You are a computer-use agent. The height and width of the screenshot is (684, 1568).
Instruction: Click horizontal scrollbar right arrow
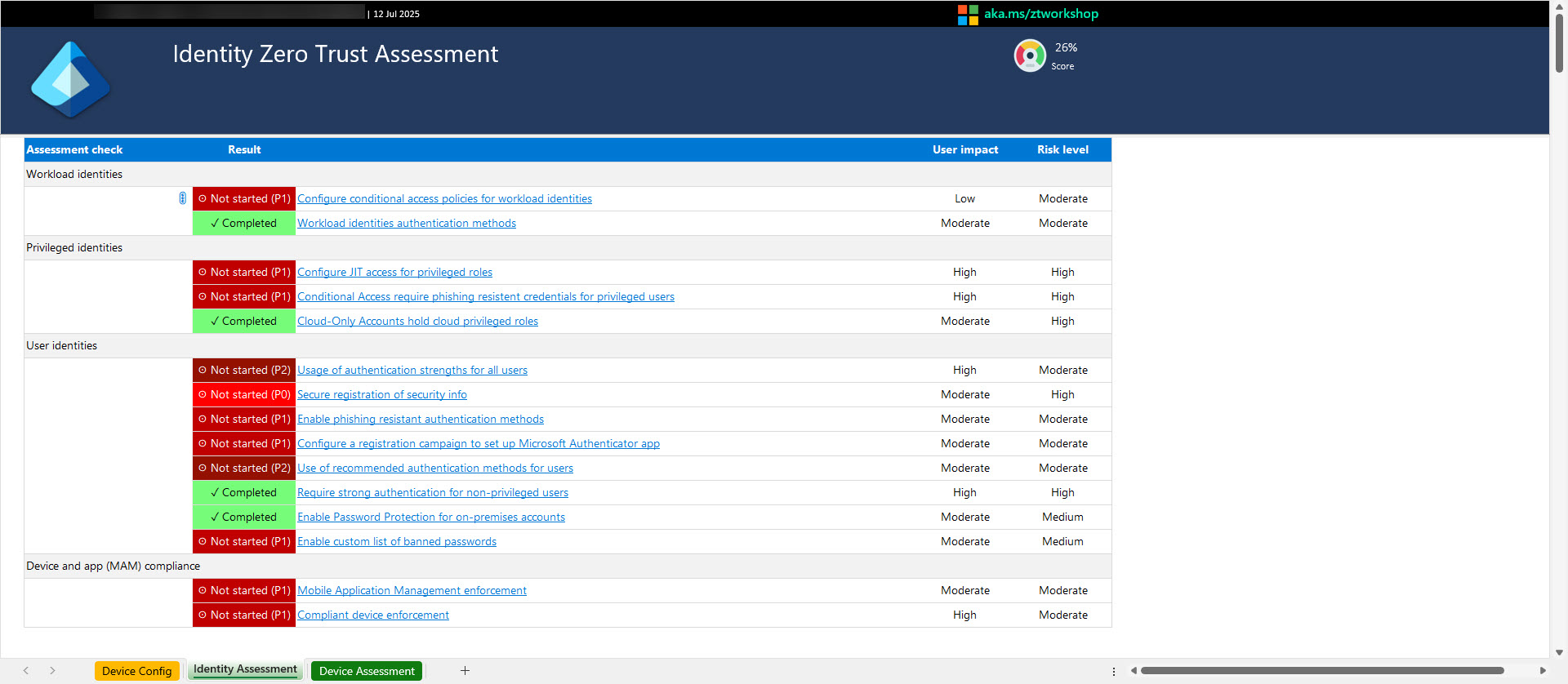(1543, 670)
